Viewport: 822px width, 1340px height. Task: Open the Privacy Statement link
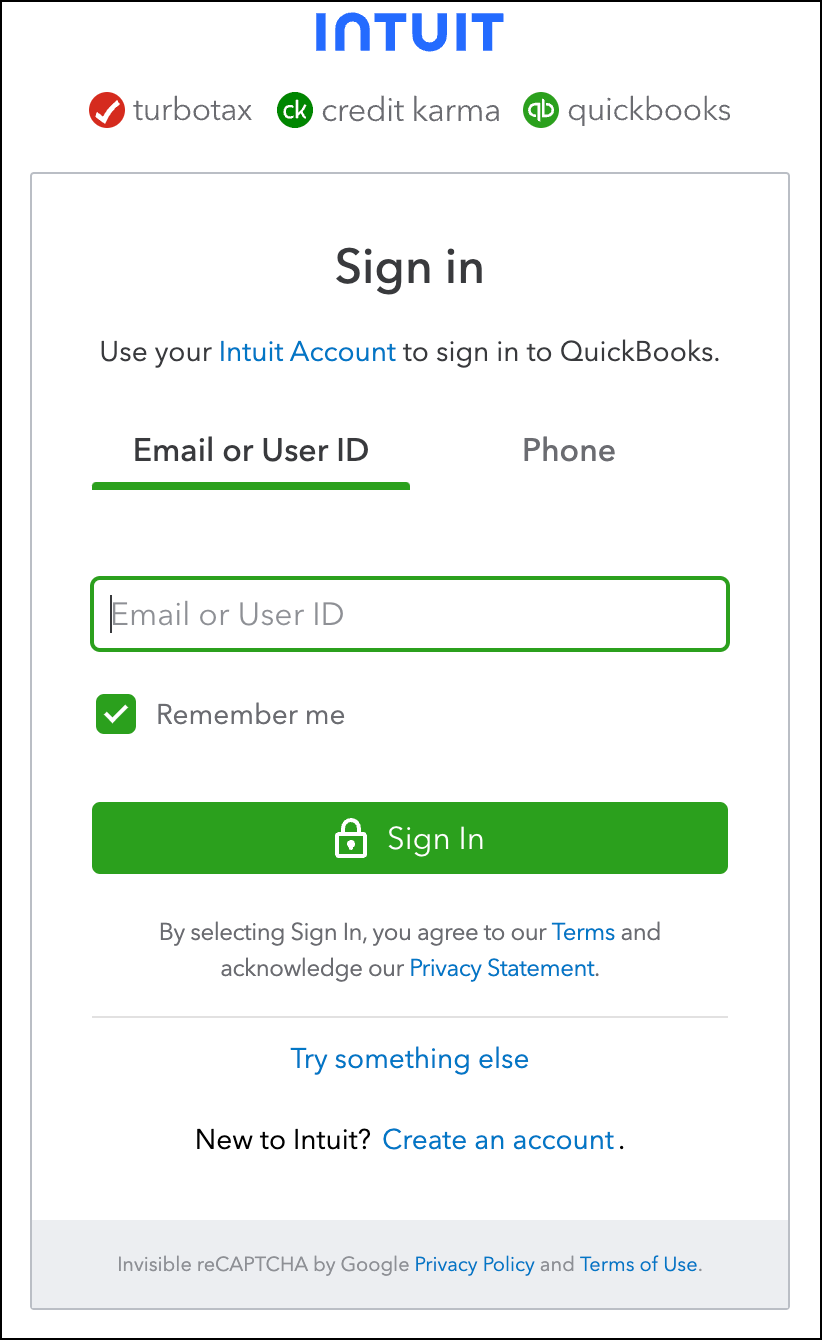click(x=503, y=968)
